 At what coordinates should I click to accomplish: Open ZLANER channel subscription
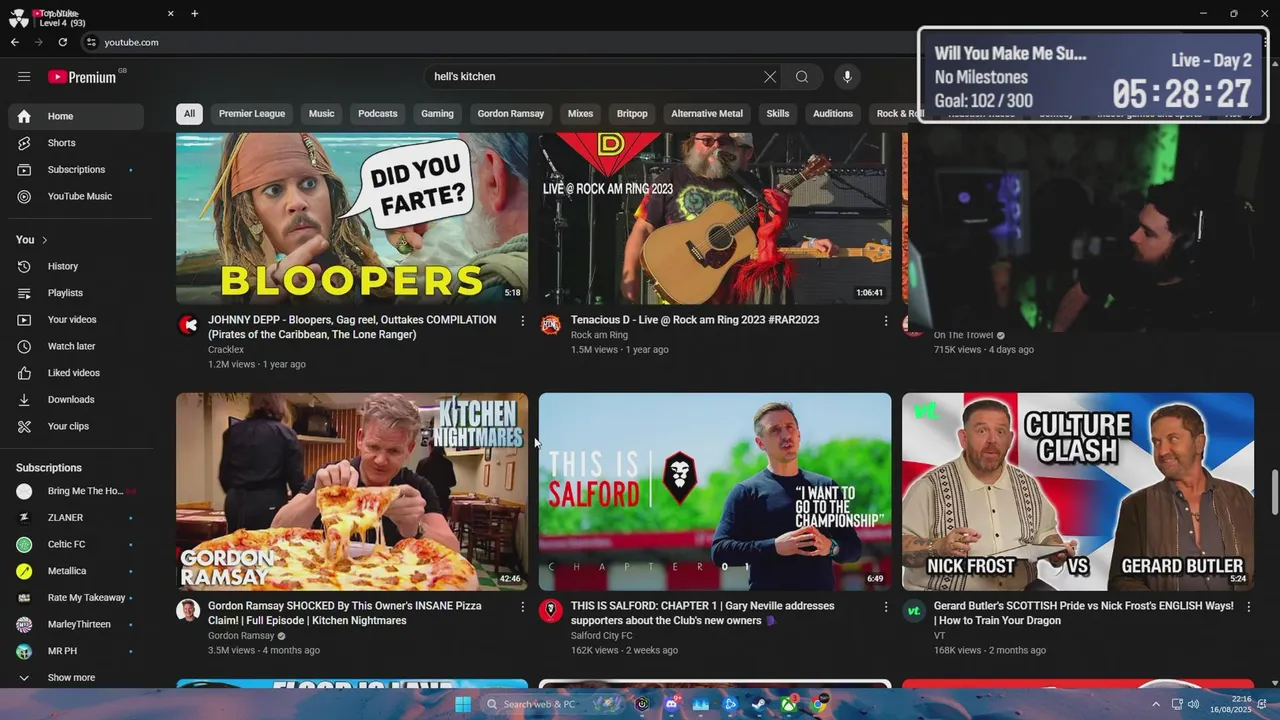pos(76,518)
